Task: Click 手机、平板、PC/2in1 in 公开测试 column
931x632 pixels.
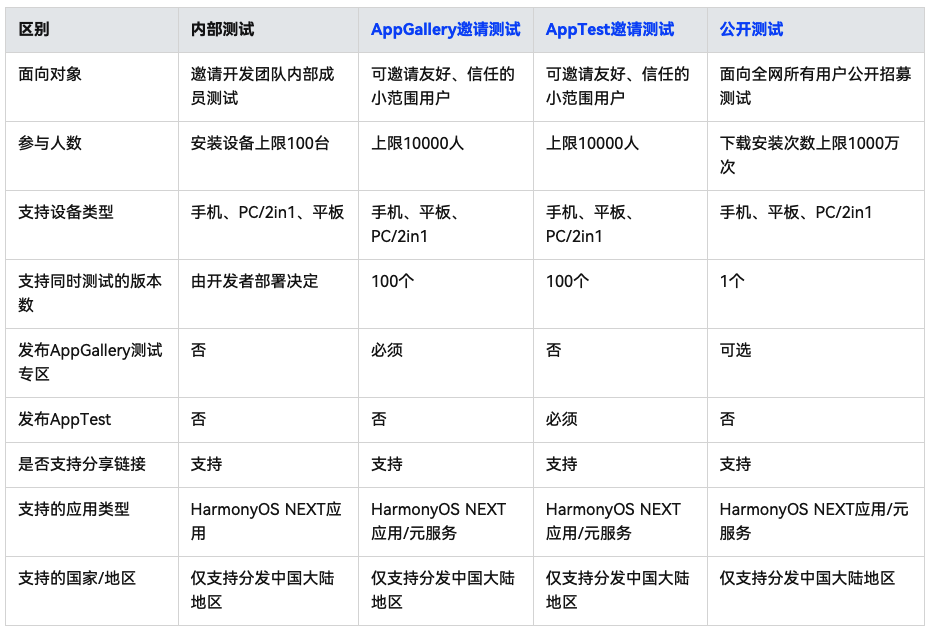Action: [796, 212]
